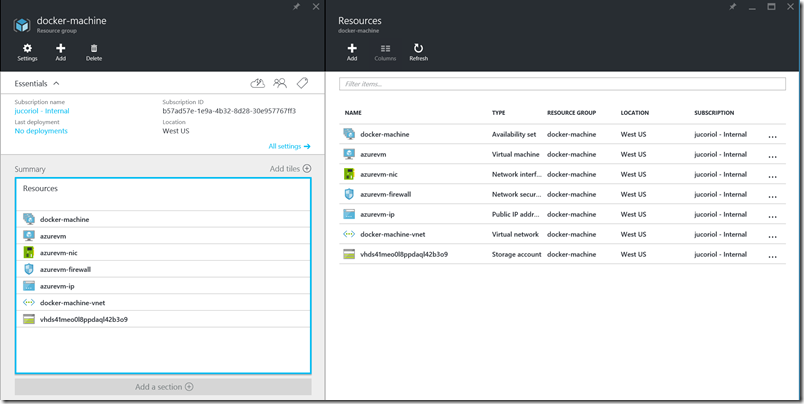Open more options for the azurevm row
Screen dimensions: 804x404
tap(772, 156)
